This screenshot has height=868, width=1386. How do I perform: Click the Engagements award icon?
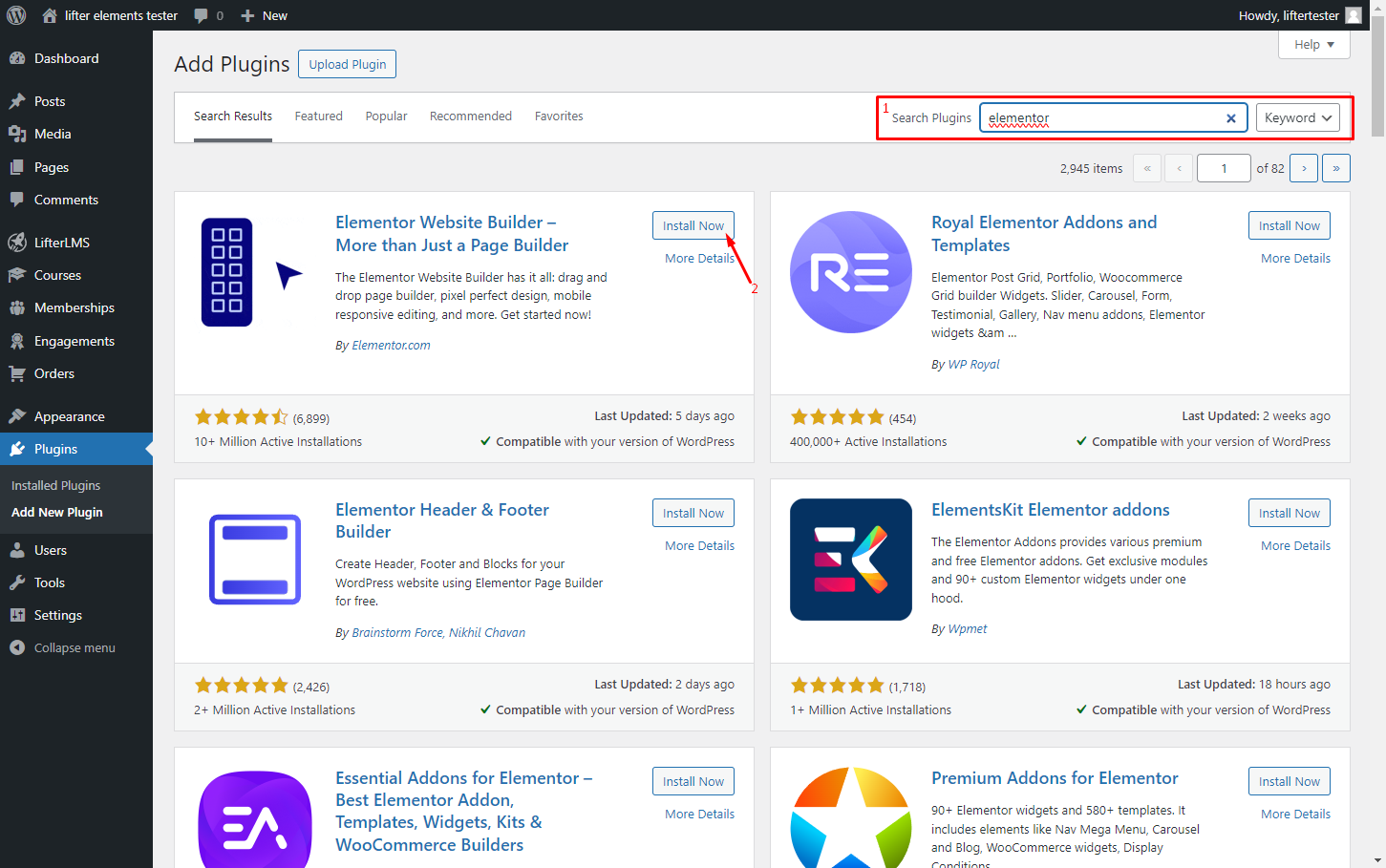point(17,341)
